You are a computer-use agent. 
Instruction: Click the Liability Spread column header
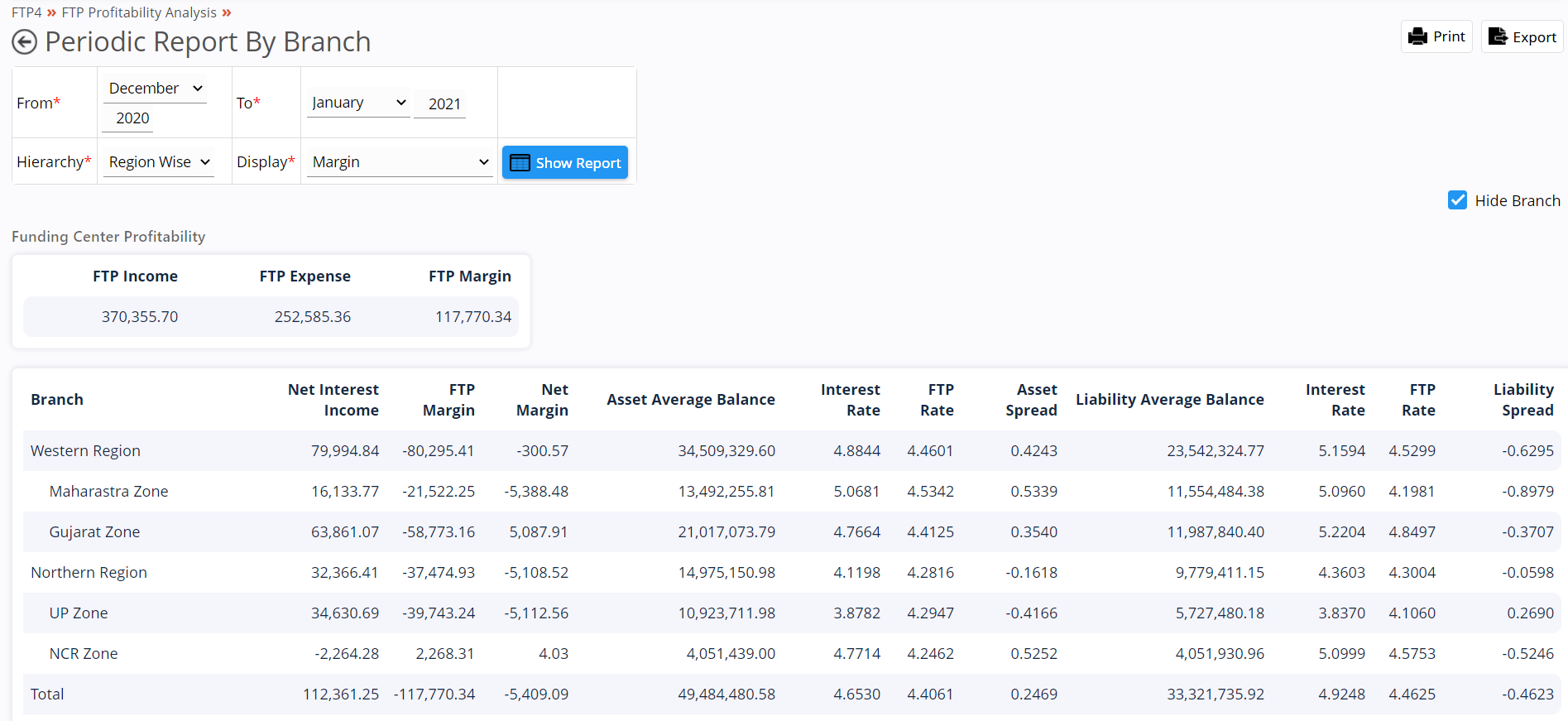1523,400
